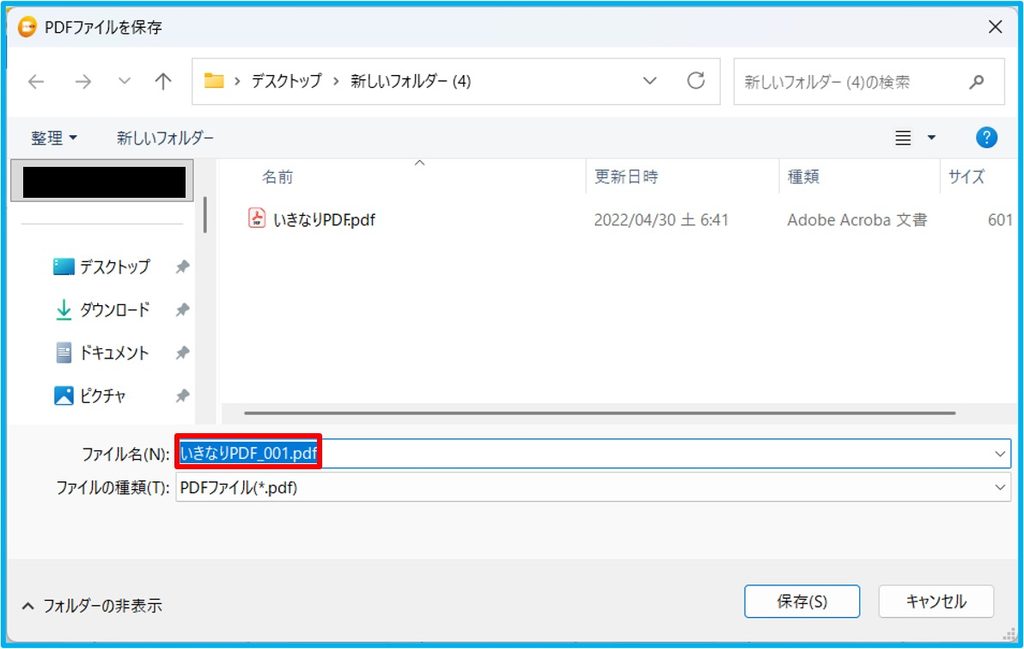Go forward with the right arrow
Viewport: 1024px width, 649px height.
[x=83, y=82]
